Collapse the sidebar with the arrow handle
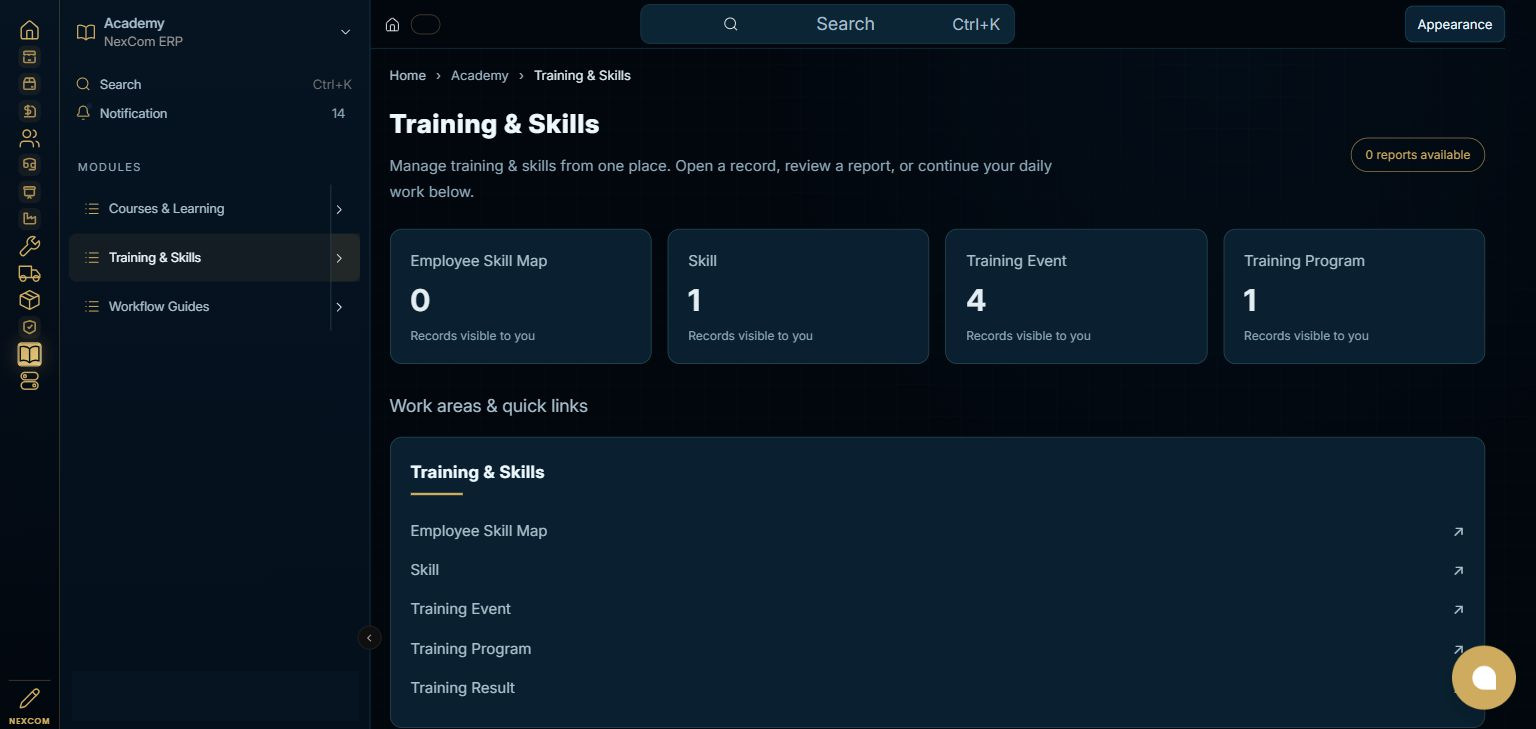The width and height of the screenshot is (1536, 729). pos(369,638)
